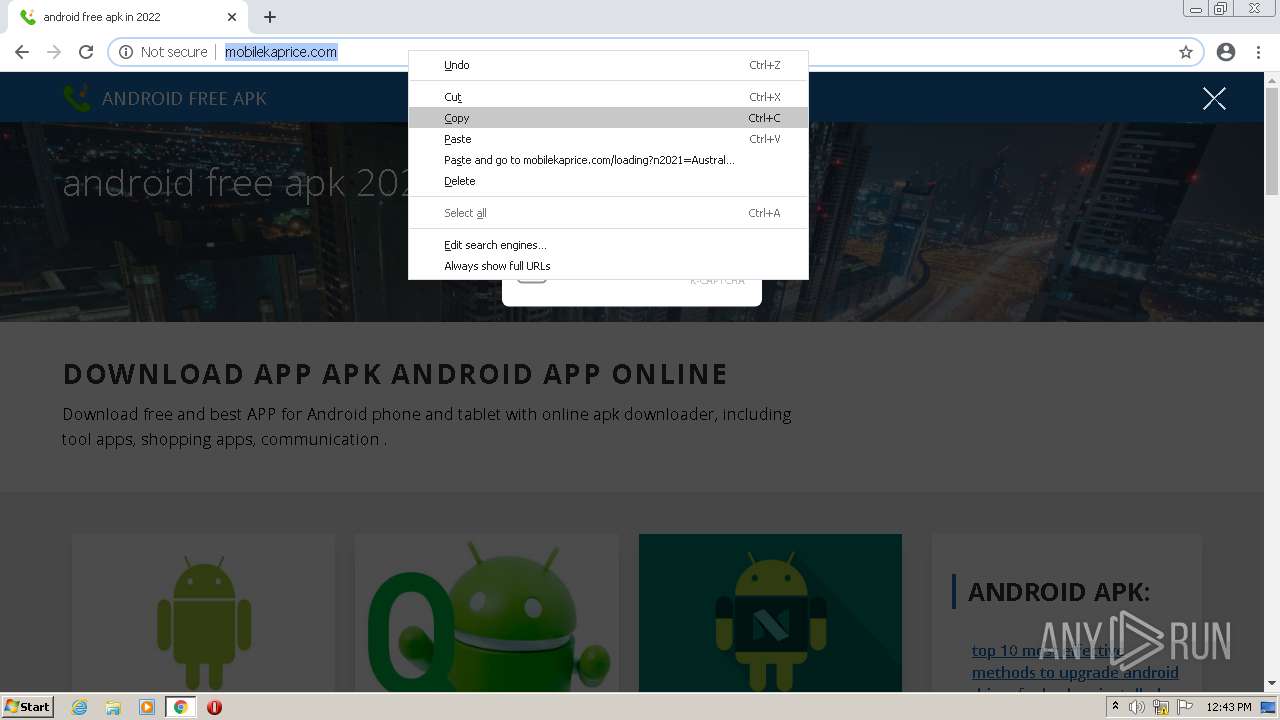The height and width of the screenshot is (720, 1280).
Task: Open the green Android Q thumbnail
Action: pos(486,612)
